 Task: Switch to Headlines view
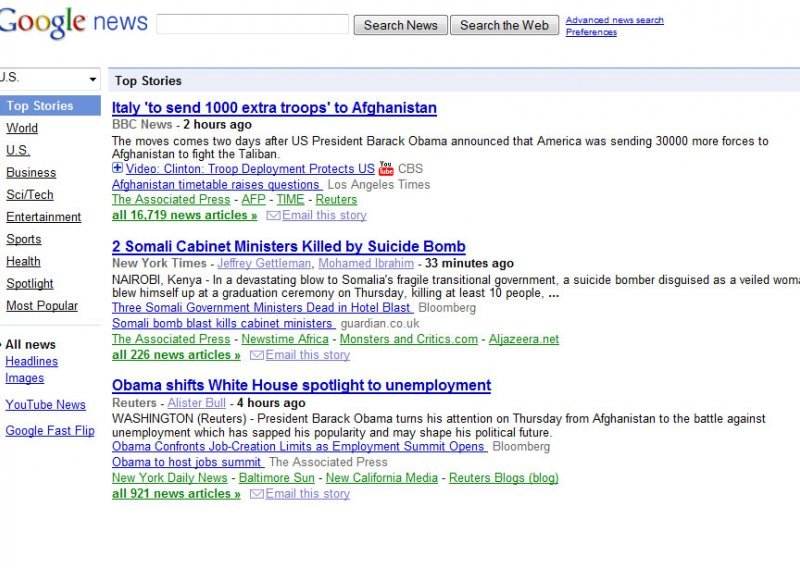32,361
